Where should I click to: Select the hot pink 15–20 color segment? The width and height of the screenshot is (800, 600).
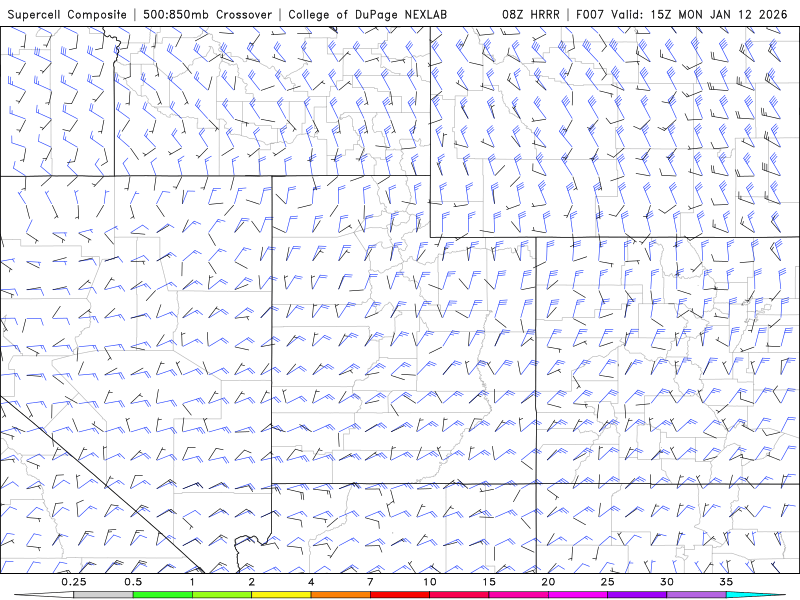518,595
